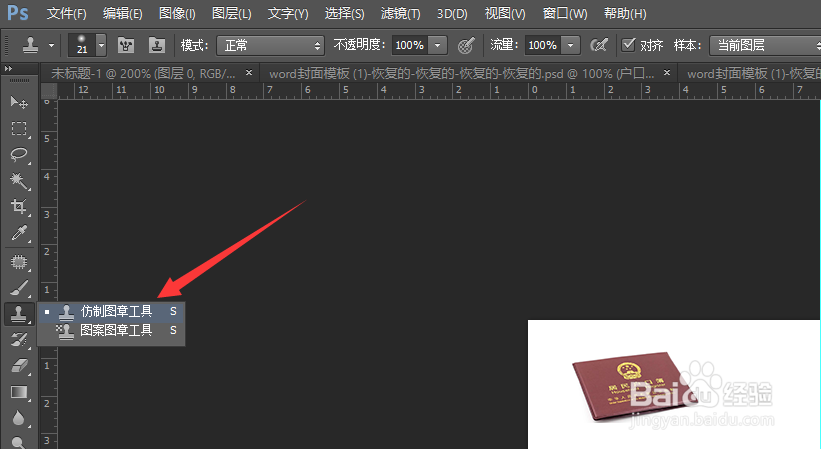
Task: Open the 不透明度 opacity slider arrow
Action: [x=438, y=46]
